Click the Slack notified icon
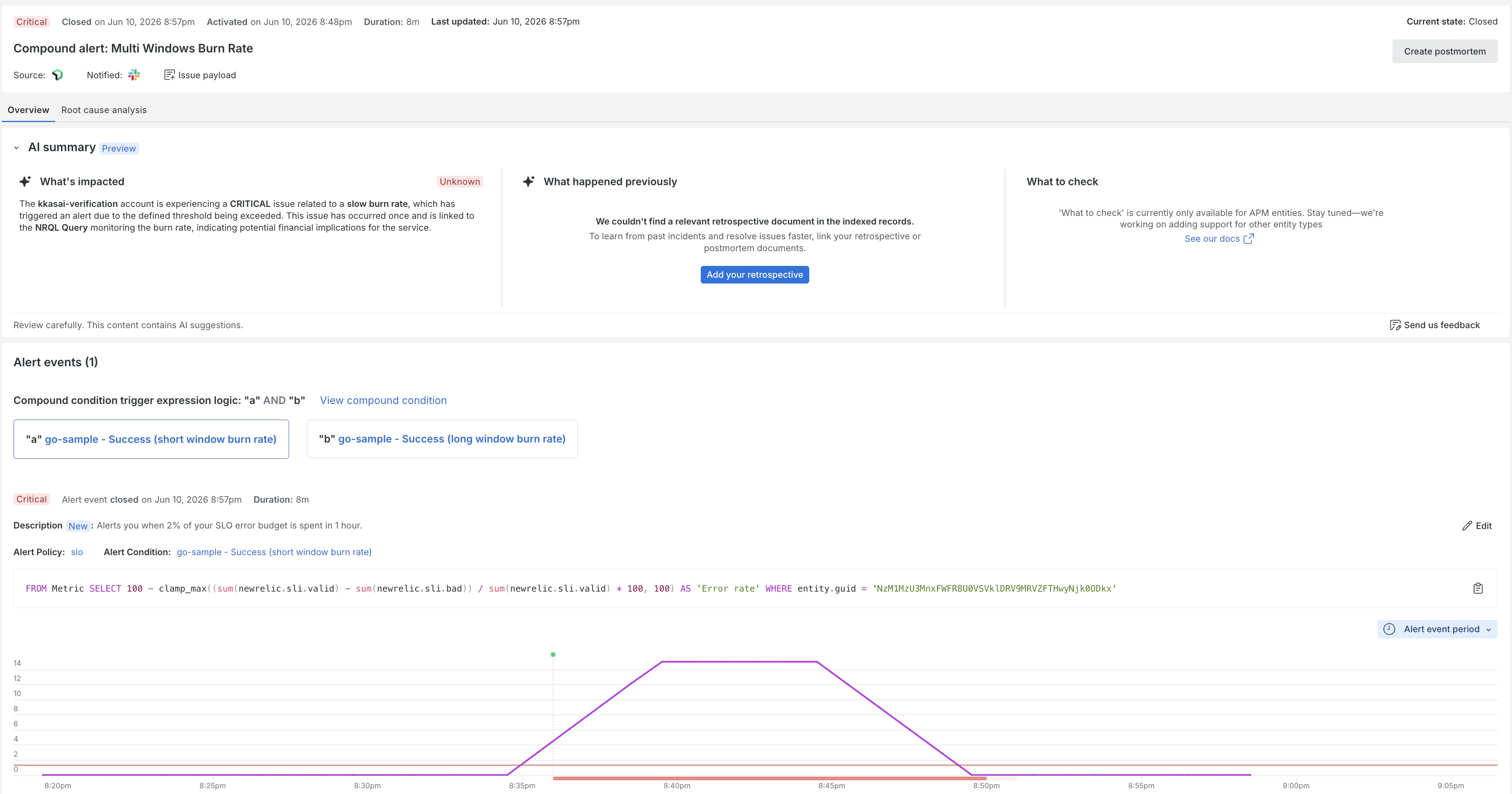Screen dimensions: 1512x794 (134, 75)
